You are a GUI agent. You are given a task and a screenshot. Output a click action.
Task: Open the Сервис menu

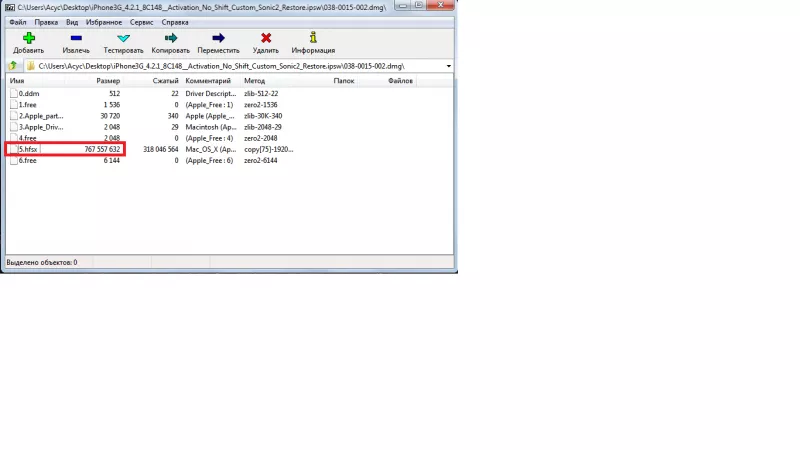[x=141, y=22]
